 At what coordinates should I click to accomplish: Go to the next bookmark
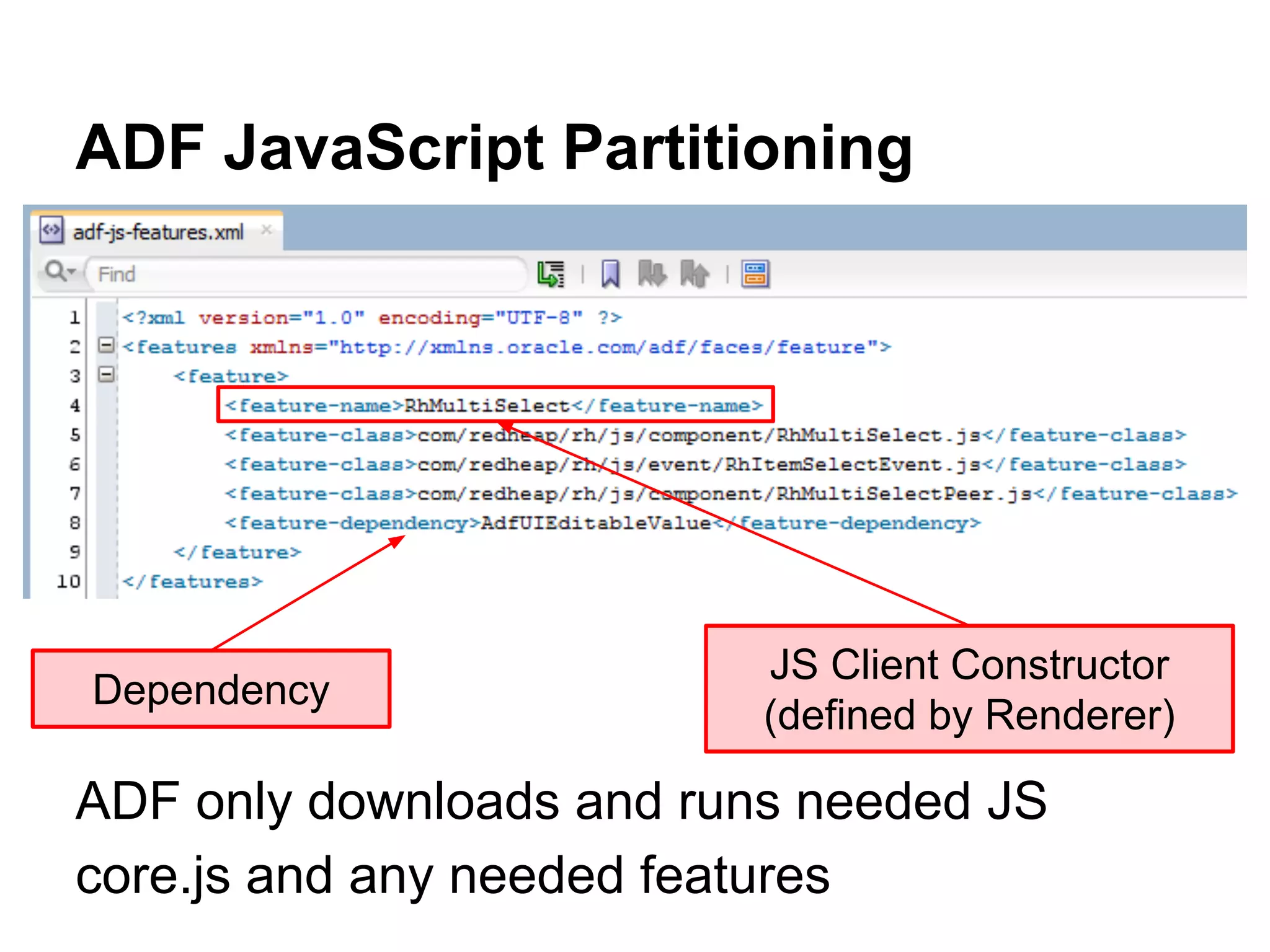coord(652,273)
